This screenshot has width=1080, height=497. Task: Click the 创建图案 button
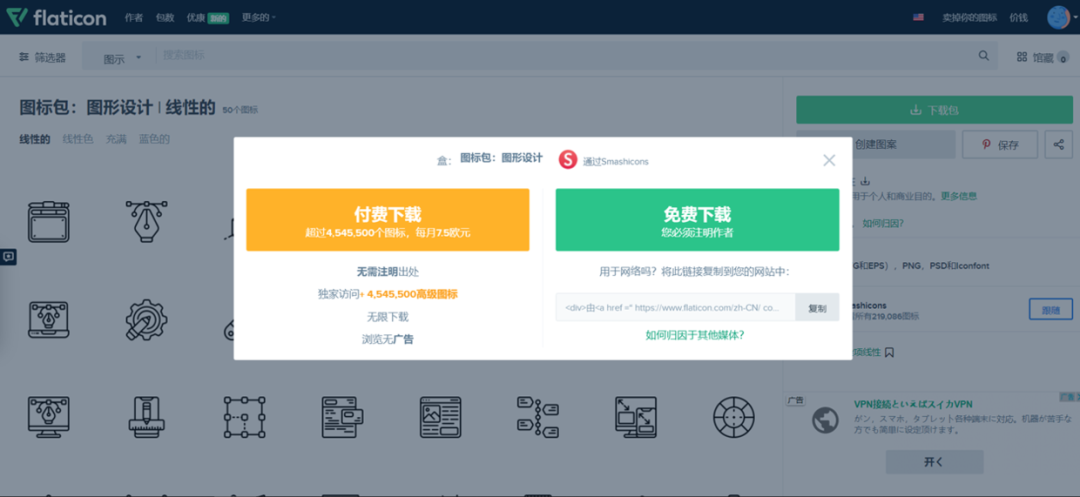coord(876,145)
